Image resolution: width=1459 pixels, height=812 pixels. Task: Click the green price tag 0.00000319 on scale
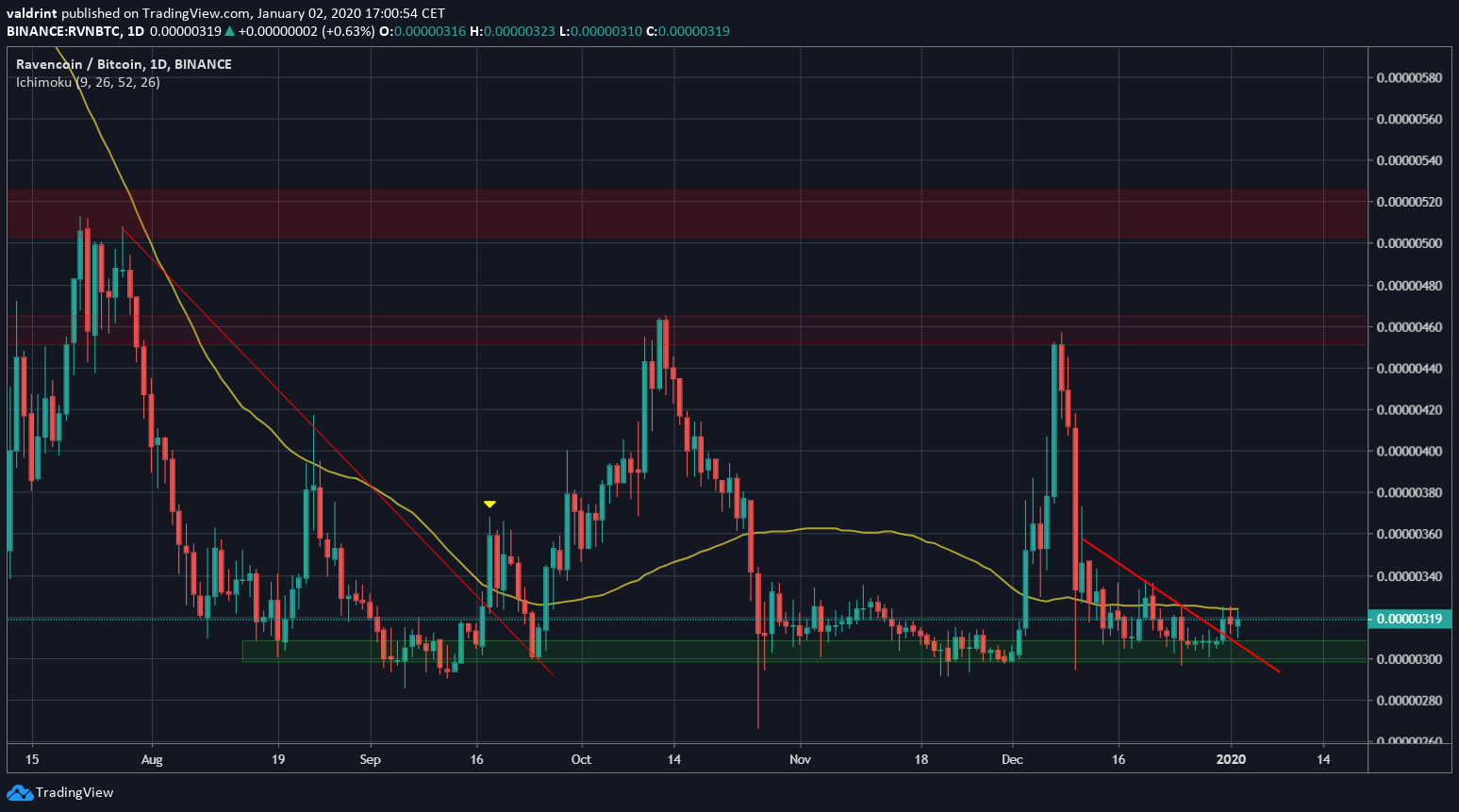click(1409, 619)
